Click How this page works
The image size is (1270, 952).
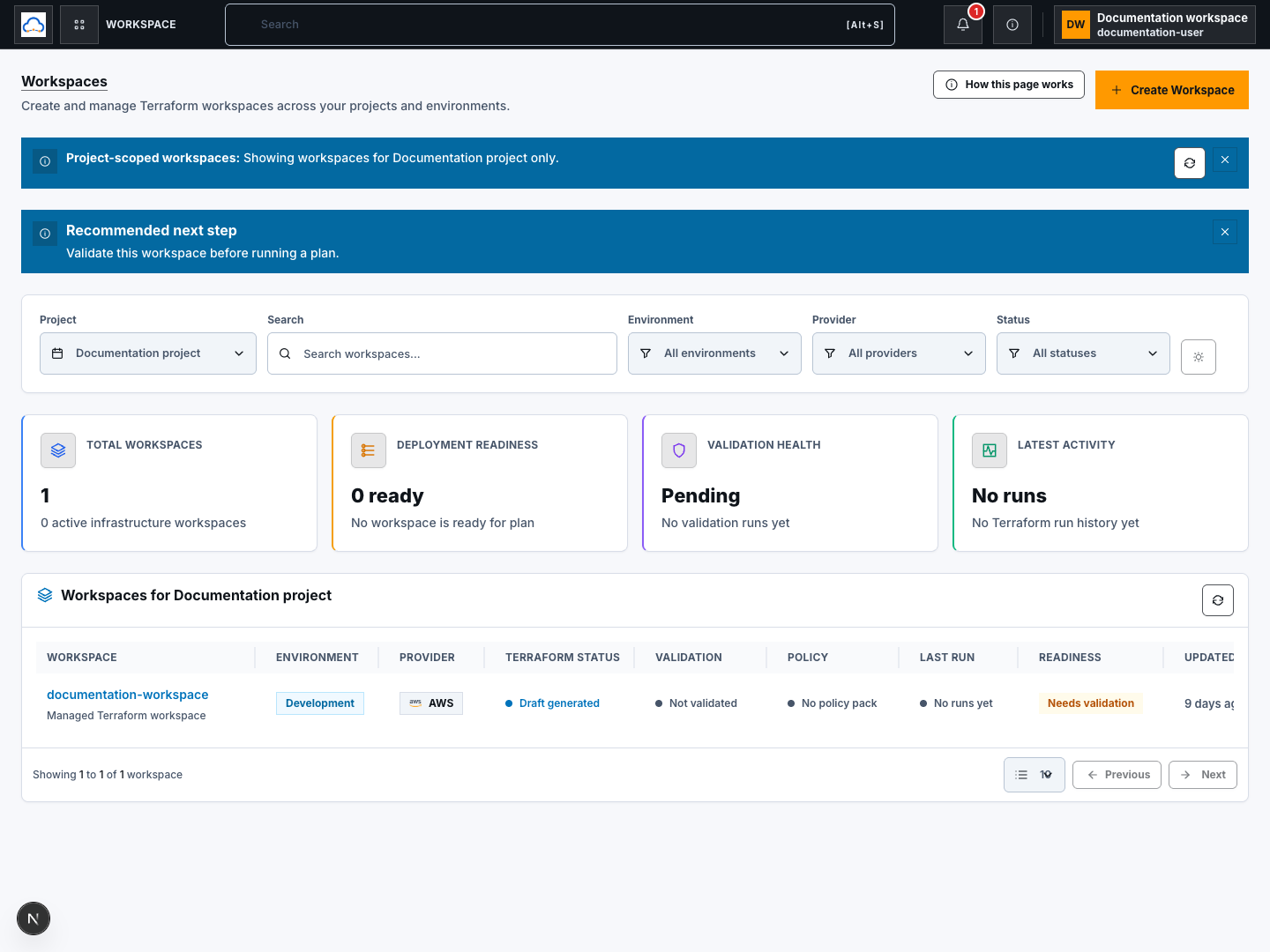coord(1009,85)
